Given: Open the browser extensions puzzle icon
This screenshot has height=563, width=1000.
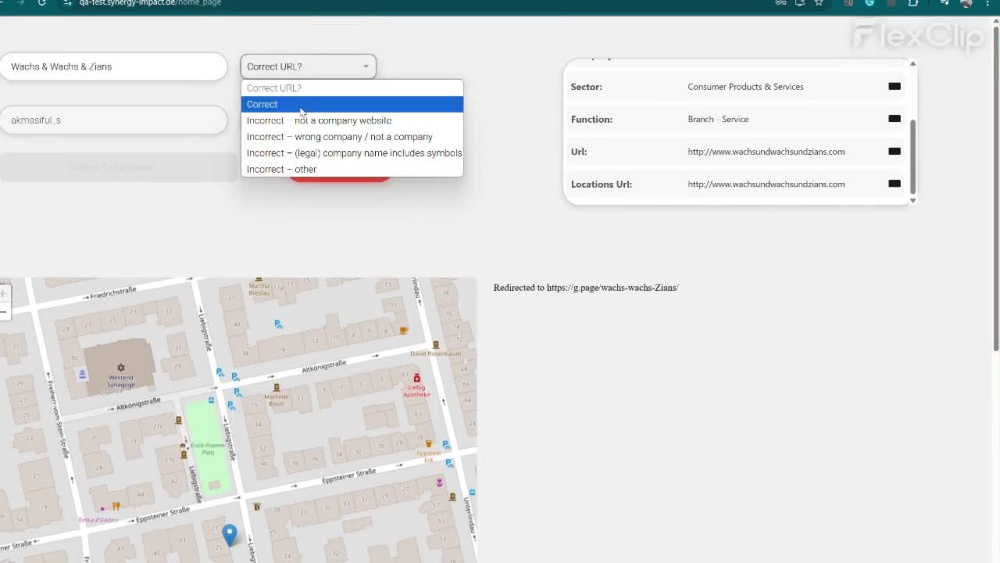Looking at the screenshot, I should [x=913, y=3].
